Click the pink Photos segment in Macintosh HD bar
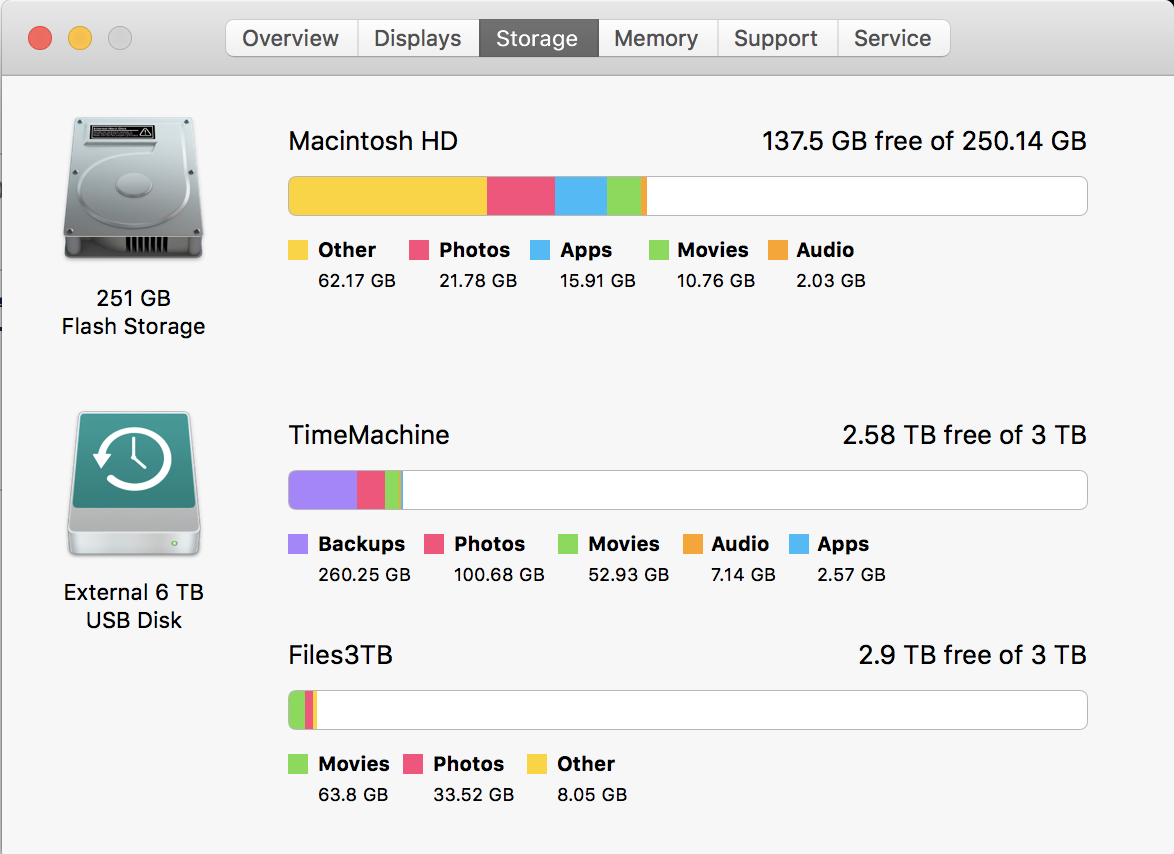Viewport: 1174px width, 854px height. [521, 196]
